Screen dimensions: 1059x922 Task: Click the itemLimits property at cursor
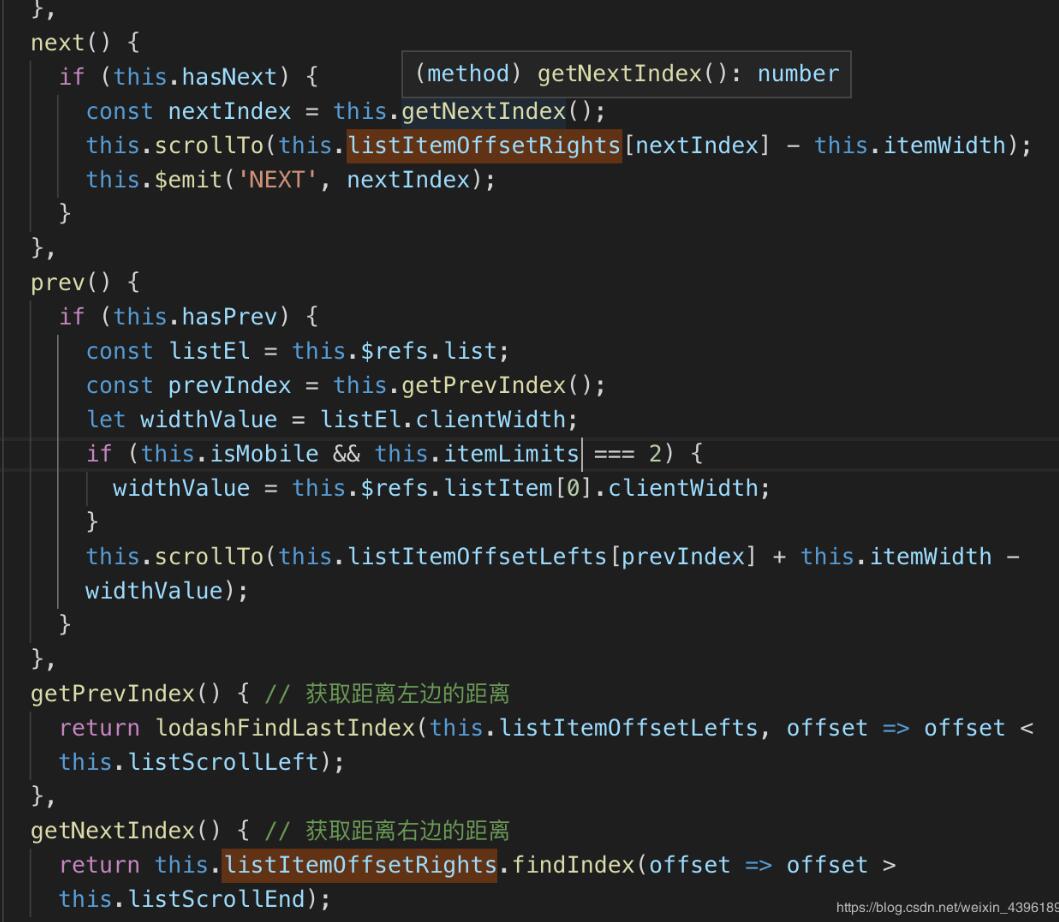tap(512, 454)
